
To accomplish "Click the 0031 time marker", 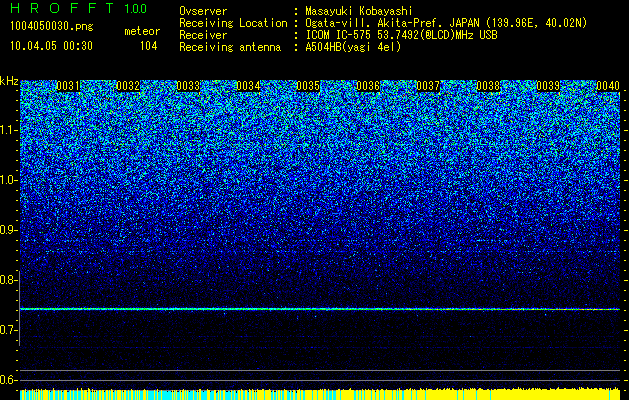I will 68,86.
